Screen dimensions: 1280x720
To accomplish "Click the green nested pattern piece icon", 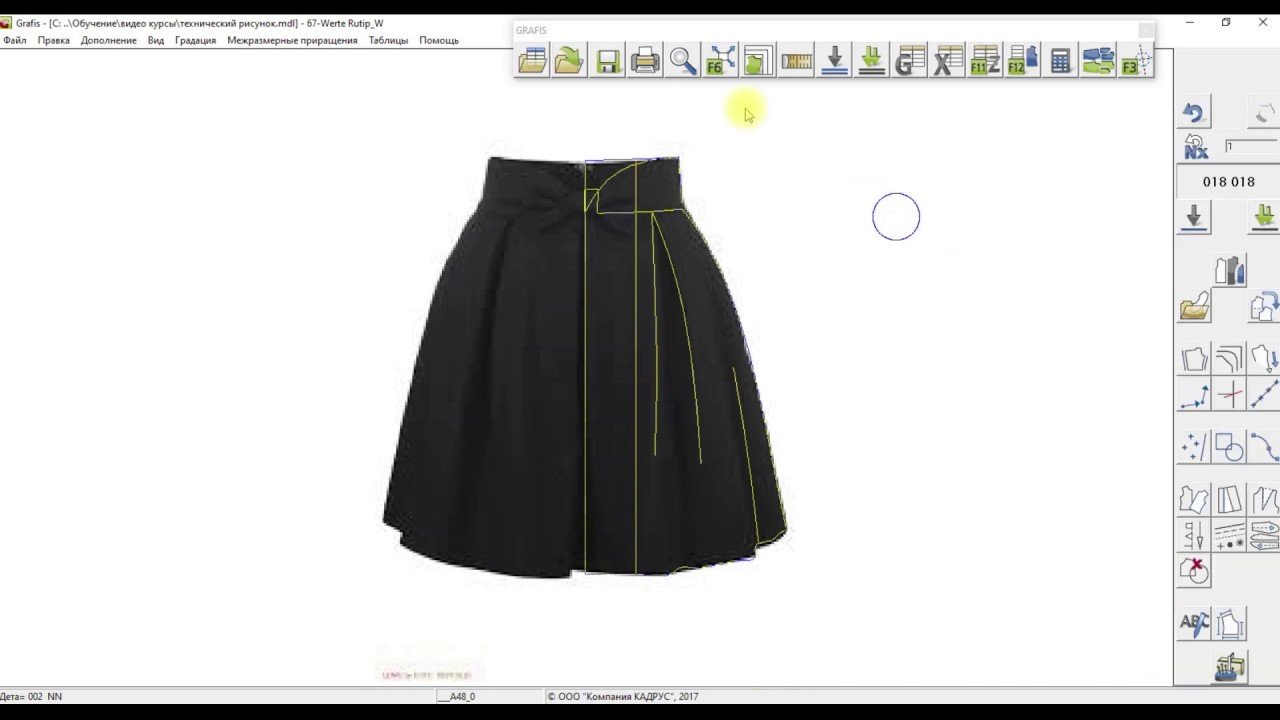I will [758, 61].
